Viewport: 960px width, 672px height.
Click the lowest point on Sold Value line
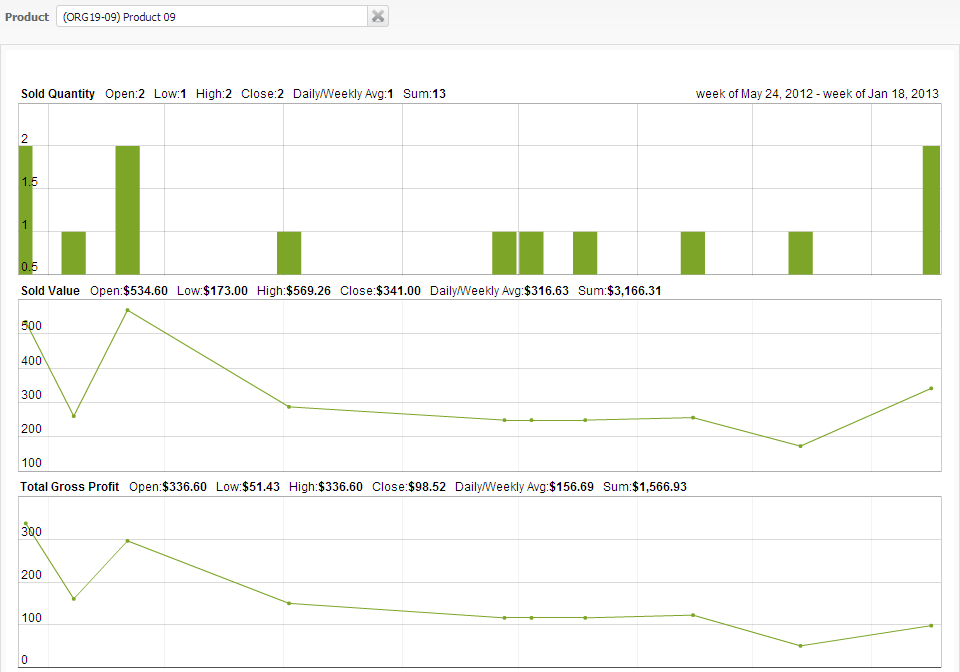coord(800,446)
